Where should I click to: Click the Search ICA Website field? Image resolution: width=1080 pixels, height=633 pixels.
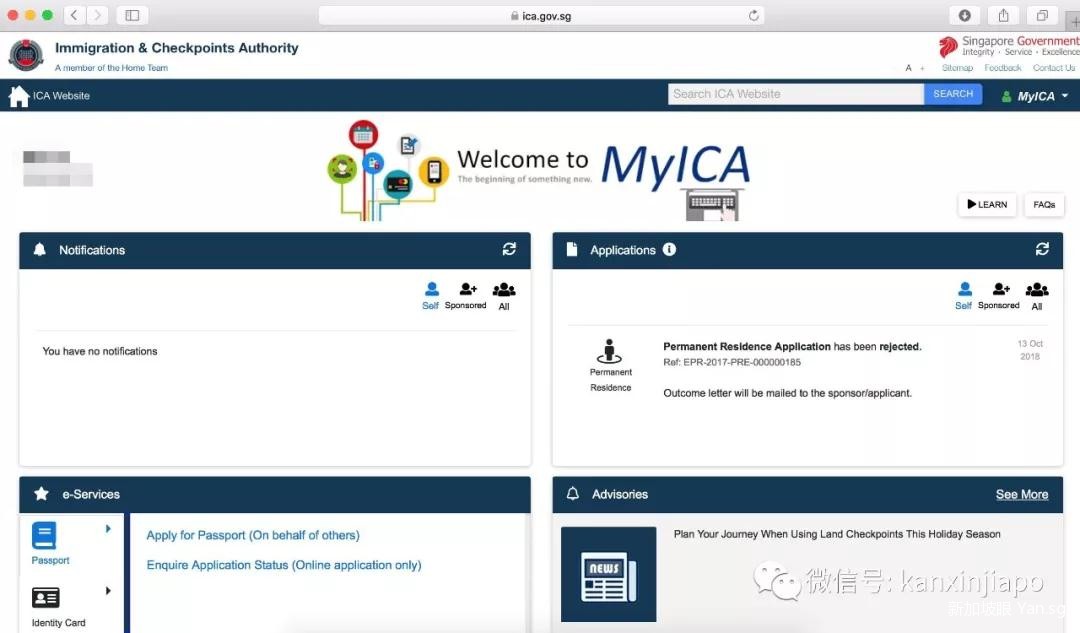(x=795, y=94)
